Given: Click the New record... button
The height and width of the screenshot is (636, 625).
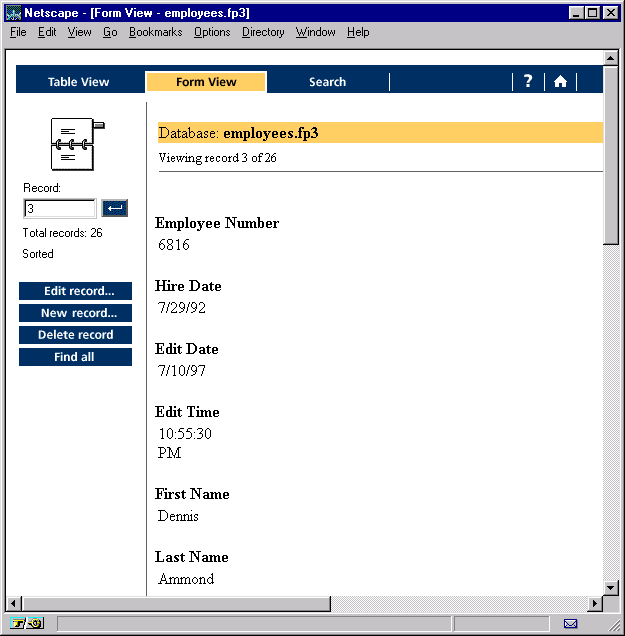Looking at the screenshot, I should 75,313.
